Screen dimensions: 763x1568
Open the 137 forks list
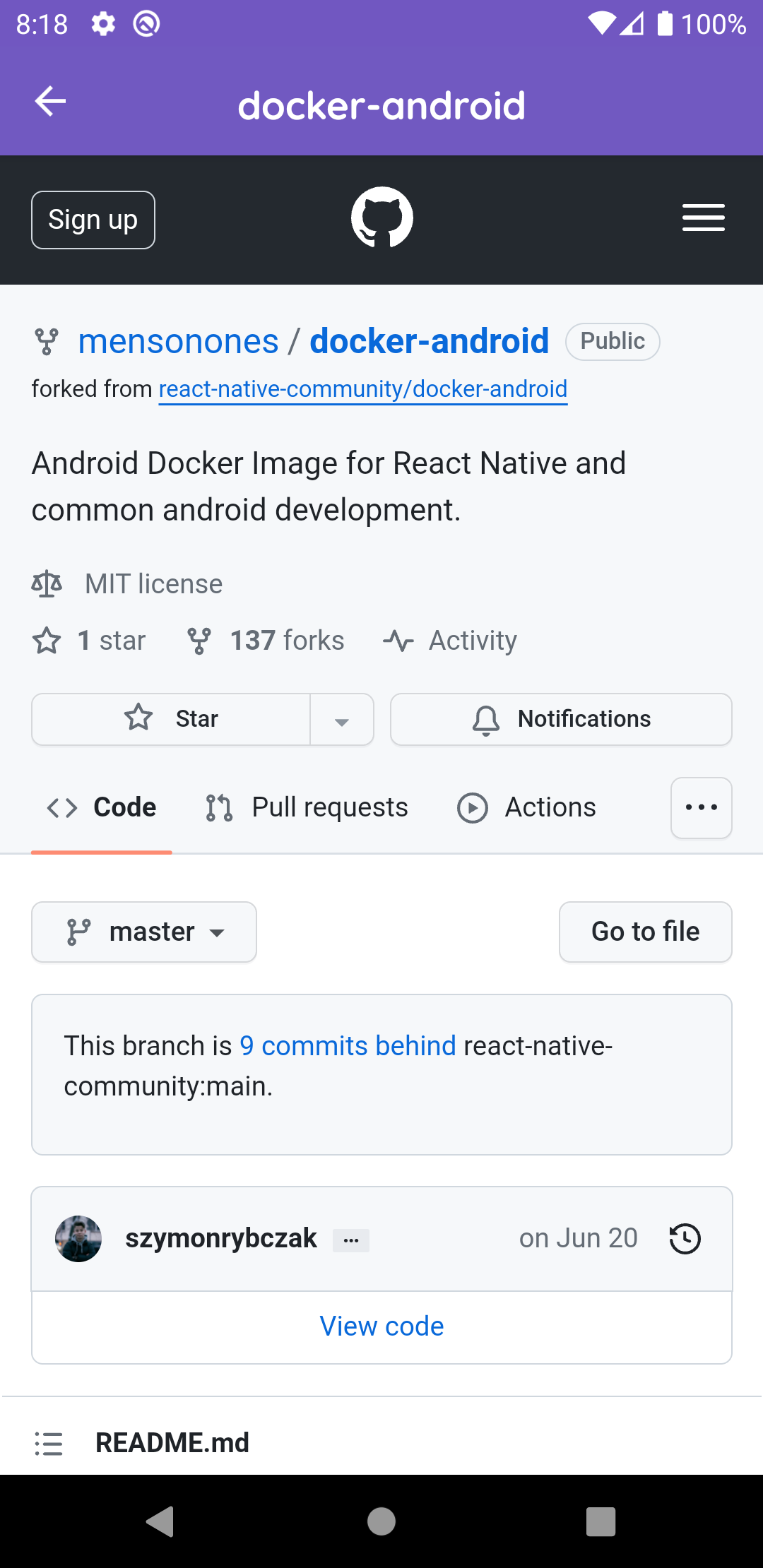click(265, 641)
